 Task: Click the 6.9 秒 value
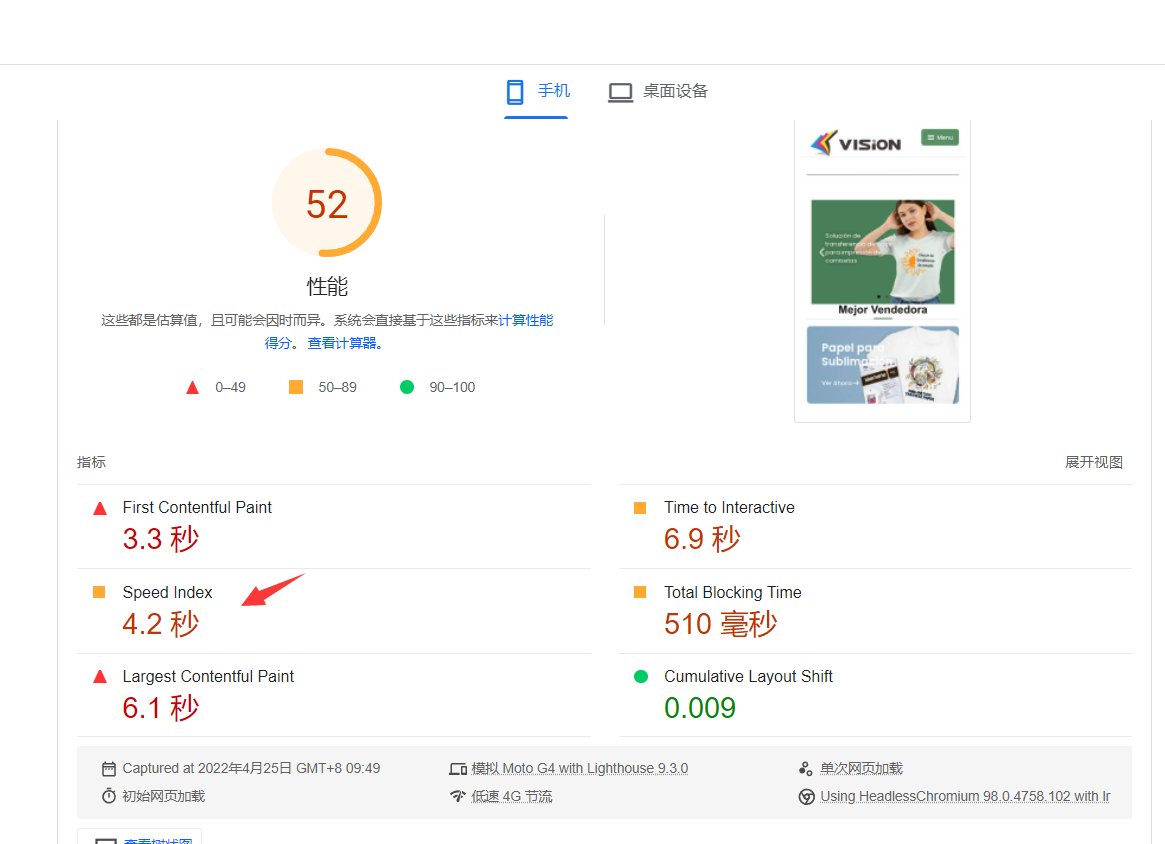click(x=702, y=539)
